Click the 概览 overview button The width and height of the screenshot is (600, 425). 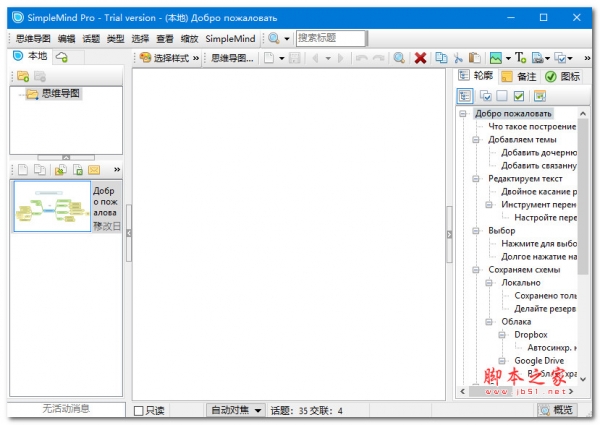556,410
